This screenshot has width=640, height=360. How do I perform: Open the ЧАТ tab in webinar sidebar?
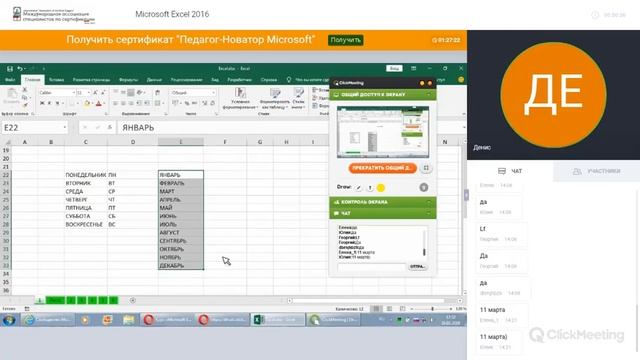click(x=510, y=171)
